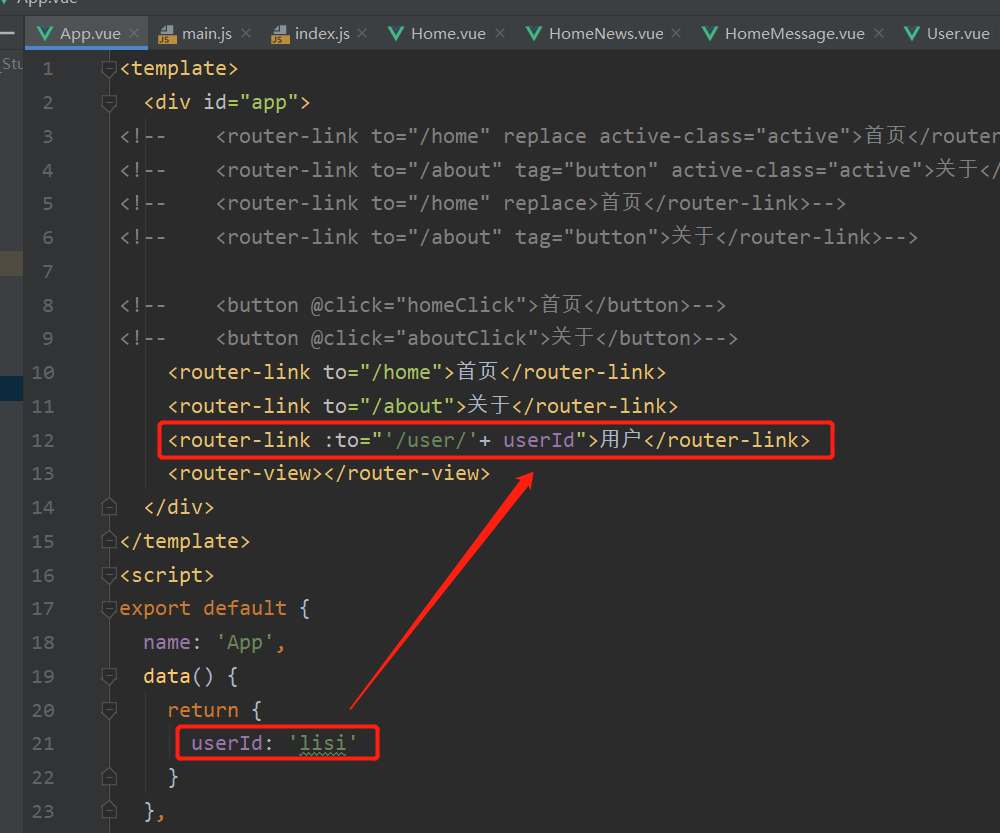Click the '/user/' + userId router-link line
The width and height of the screenshot is (1000, 833).
tap(489, 439)
